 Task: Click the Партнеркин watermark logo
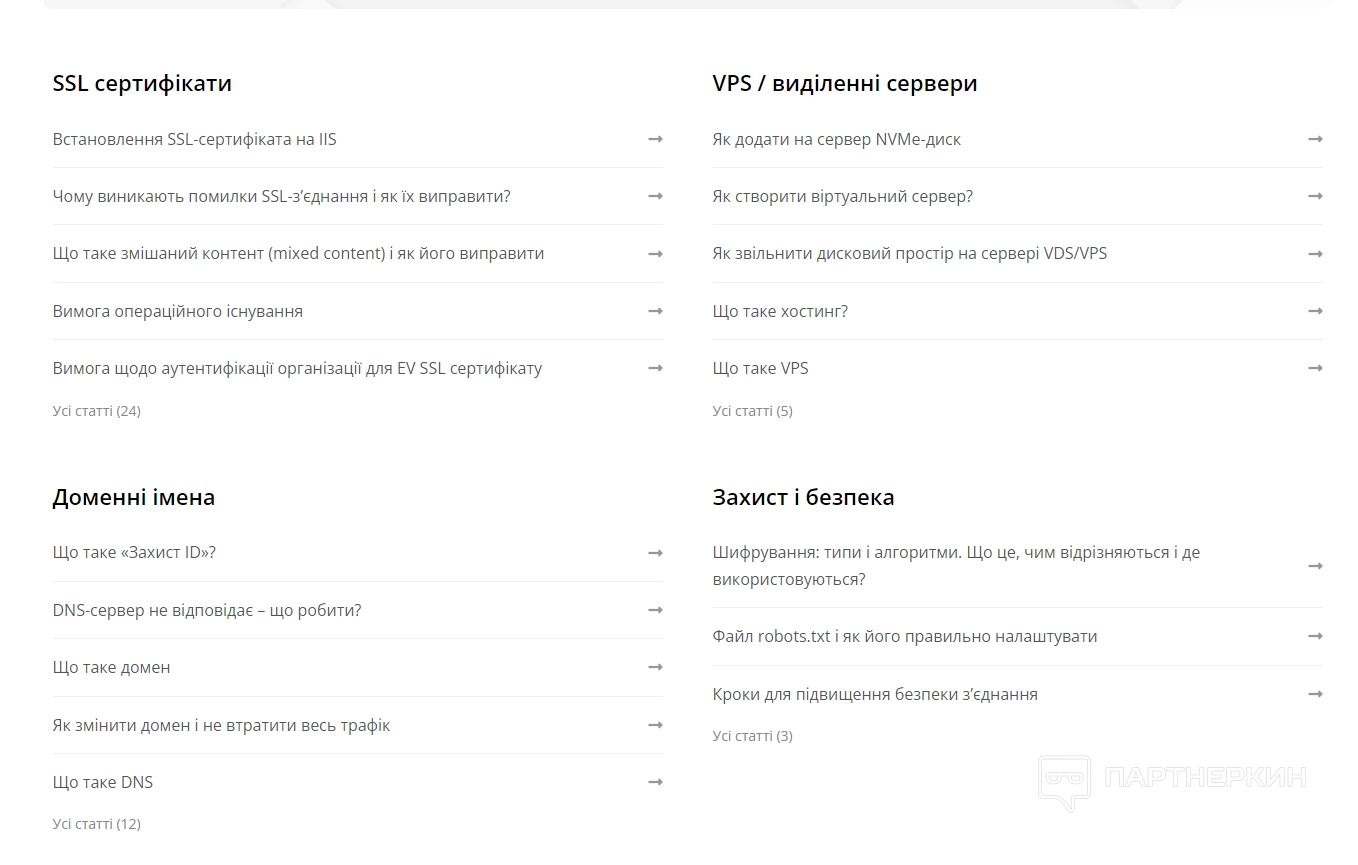pos(1172,779)
